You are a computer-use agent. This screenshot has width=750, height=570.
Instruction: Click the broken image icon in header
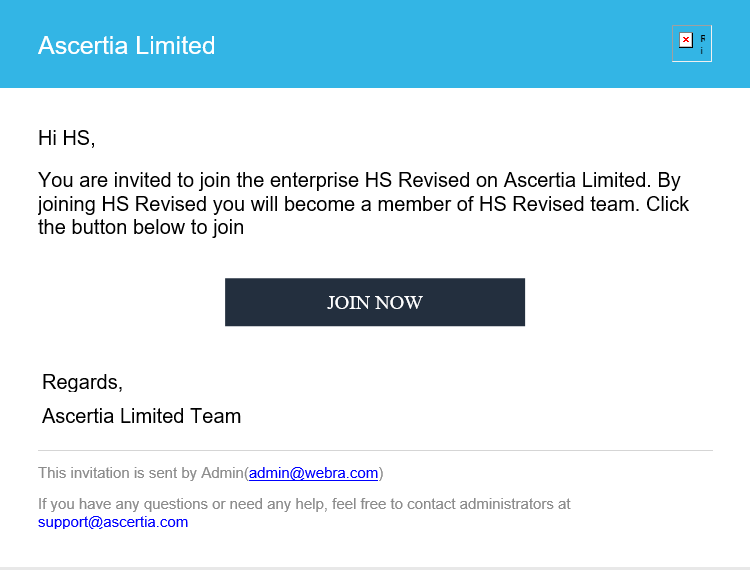[692, 44]
